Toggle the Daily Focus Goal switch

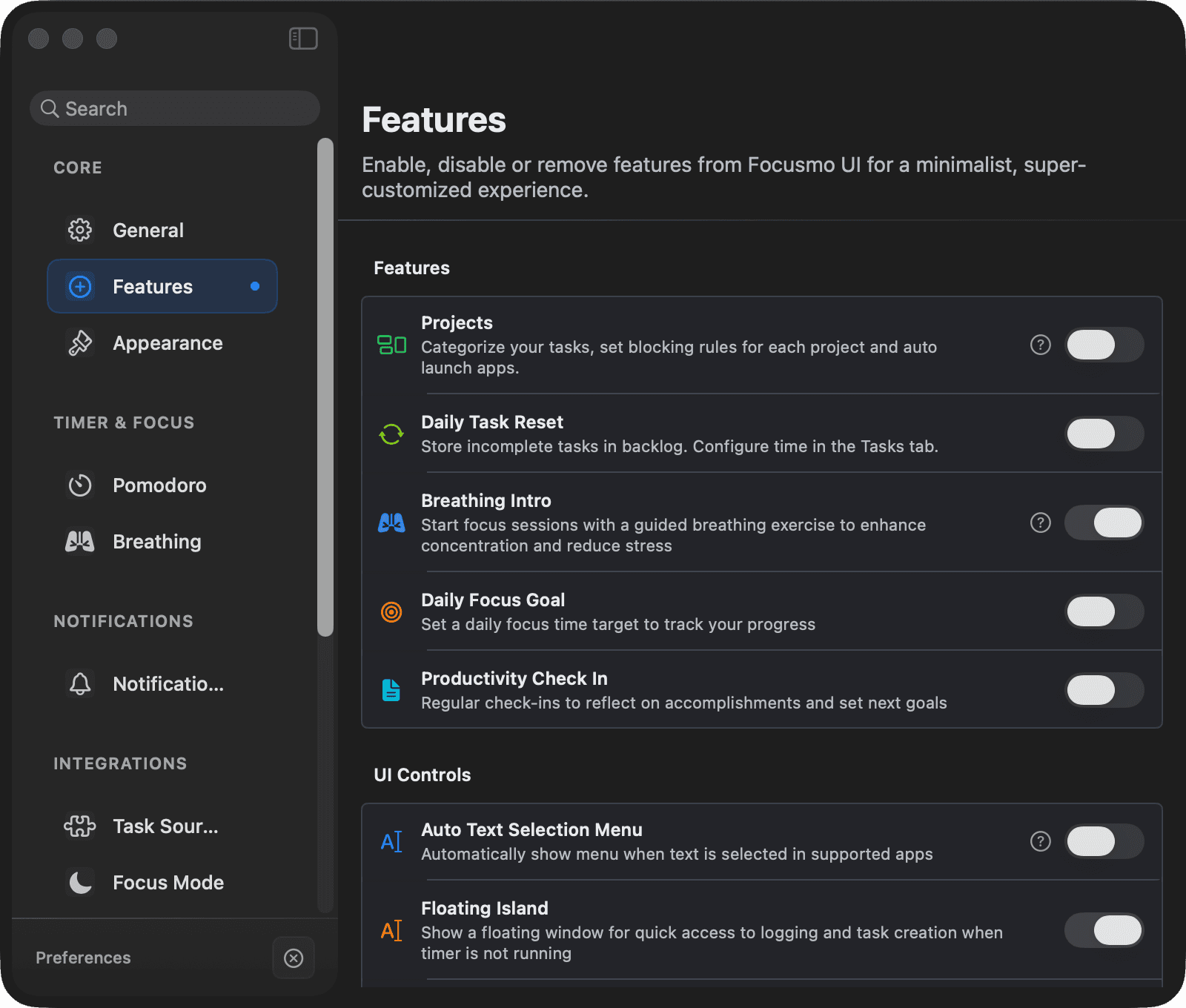(1104, 611)
